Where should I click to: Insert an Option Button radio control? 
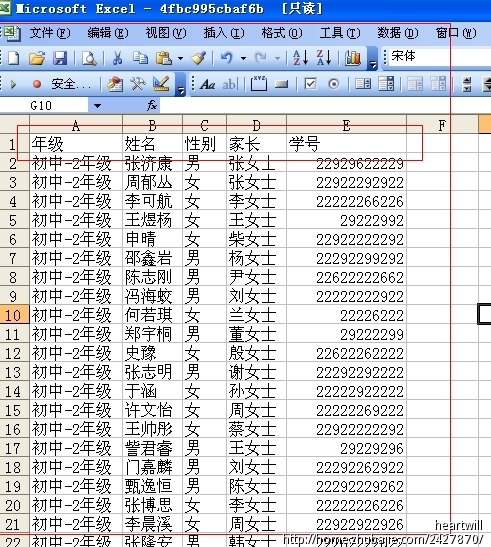tap(334, 84)
